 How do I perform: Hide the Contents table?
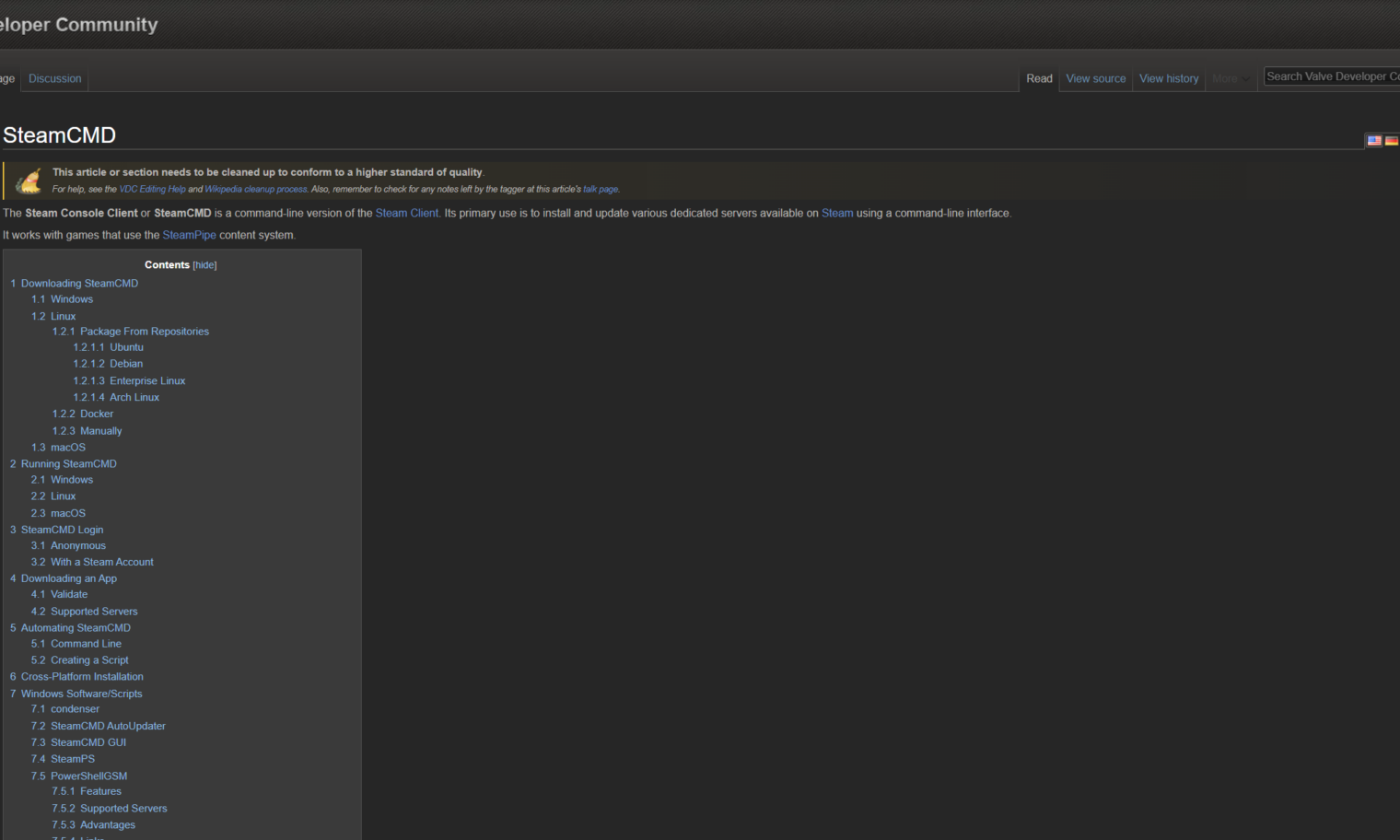[x=204, y=265]
